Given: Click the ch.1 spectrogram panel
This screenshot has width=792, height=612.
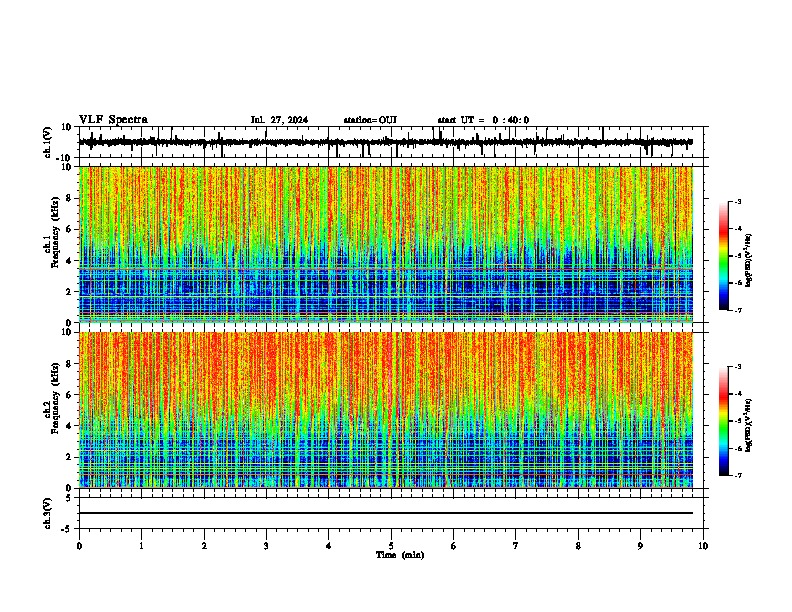Looking at the screenshot, I should click(x=386, y=244).
